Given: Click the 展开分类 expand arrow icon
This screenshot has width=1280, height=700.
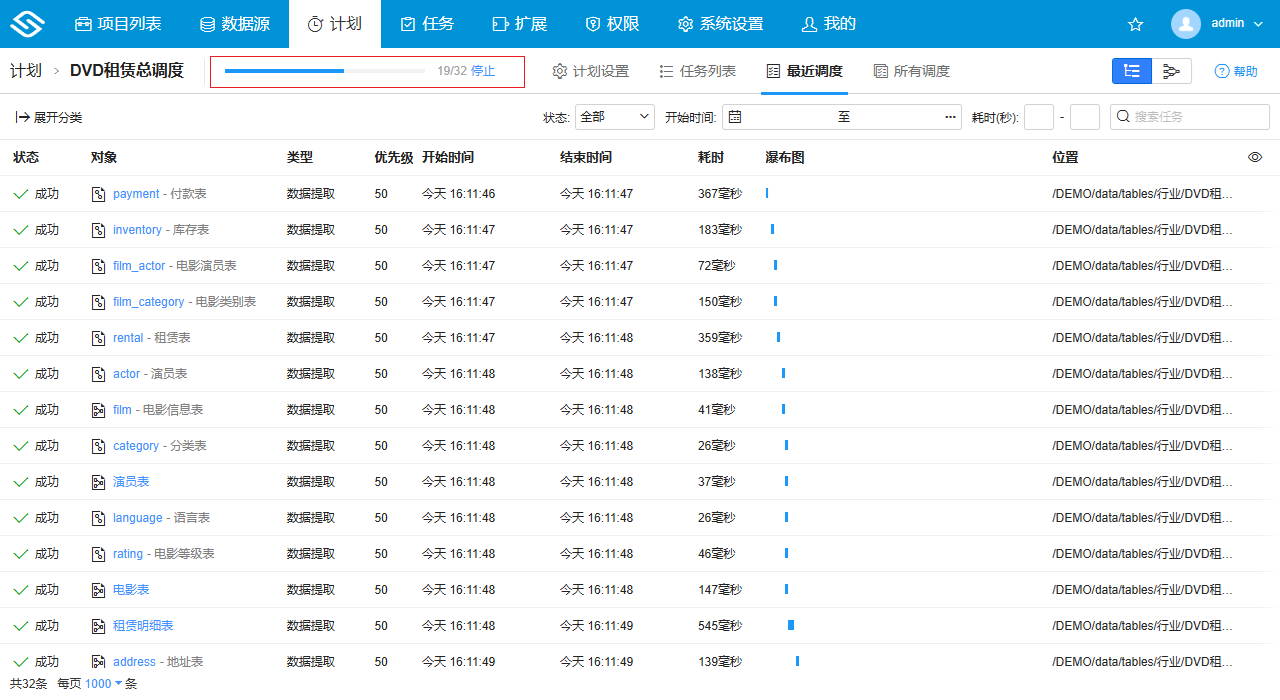Looking at the screenshot, I should click(22, 117).
